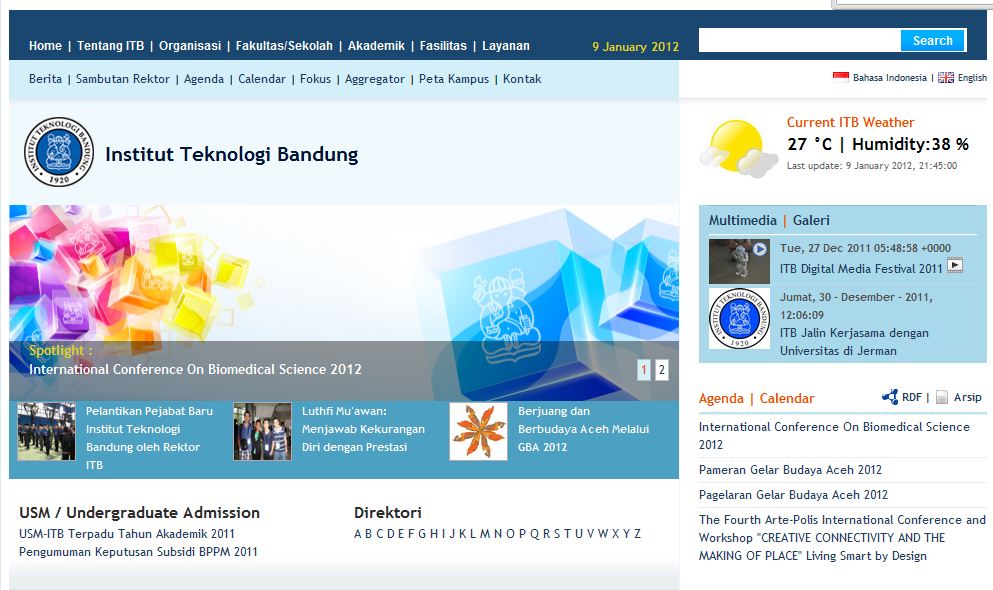Open the Akademik menu
The image size is (993, 590).
(x=376, y=46)
